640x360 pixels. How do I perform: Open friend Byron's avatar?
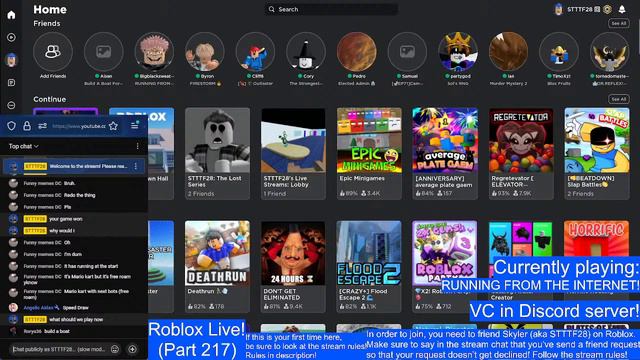tap(205, 52)
